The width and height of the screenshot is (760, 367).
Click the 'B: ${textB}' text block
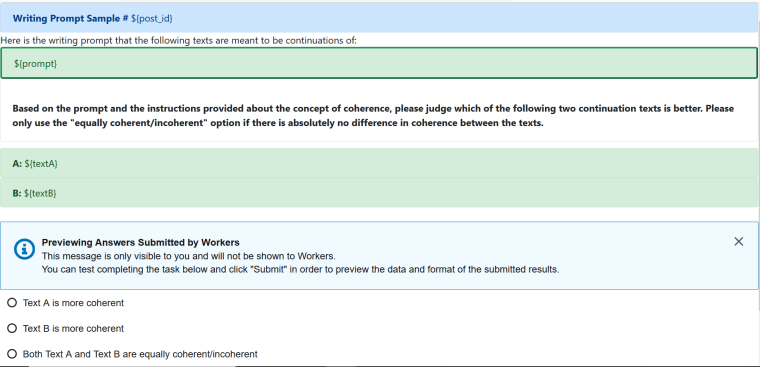click(379, 193)
